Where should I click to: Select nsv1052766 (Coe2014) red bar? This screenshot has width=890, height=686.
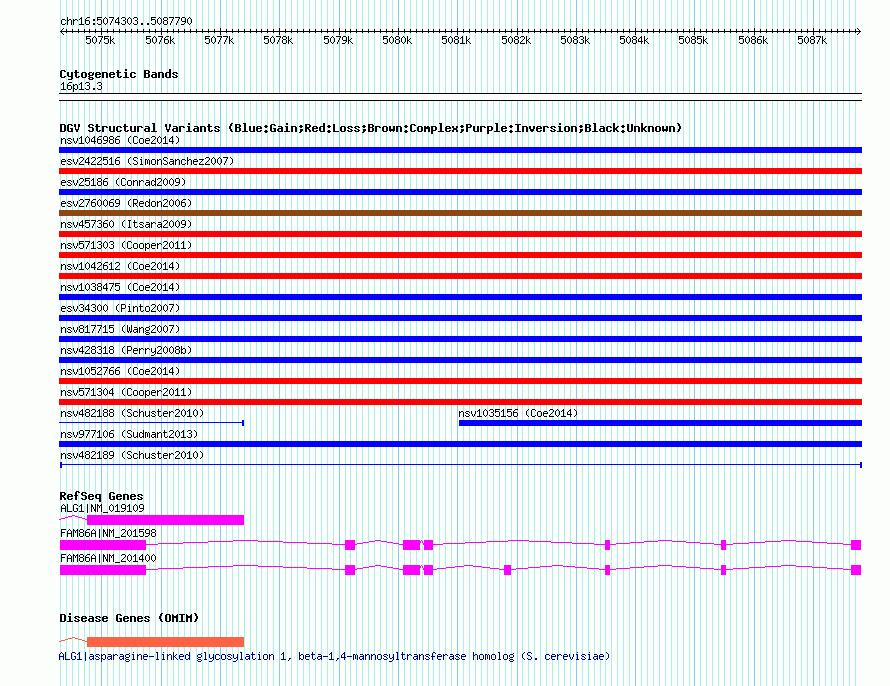[460, 381]
